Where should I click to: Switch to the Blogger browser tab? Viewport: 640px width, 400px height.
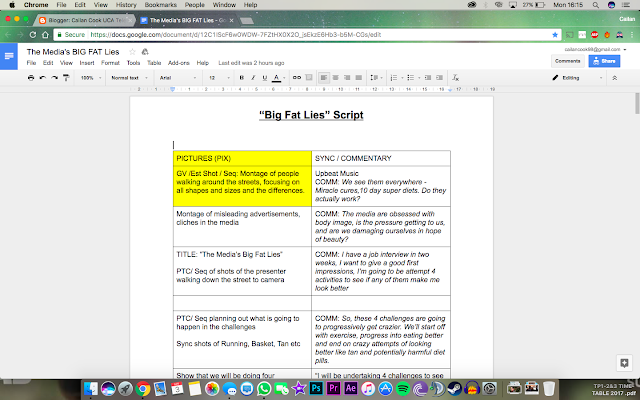(x=84, y=20)
